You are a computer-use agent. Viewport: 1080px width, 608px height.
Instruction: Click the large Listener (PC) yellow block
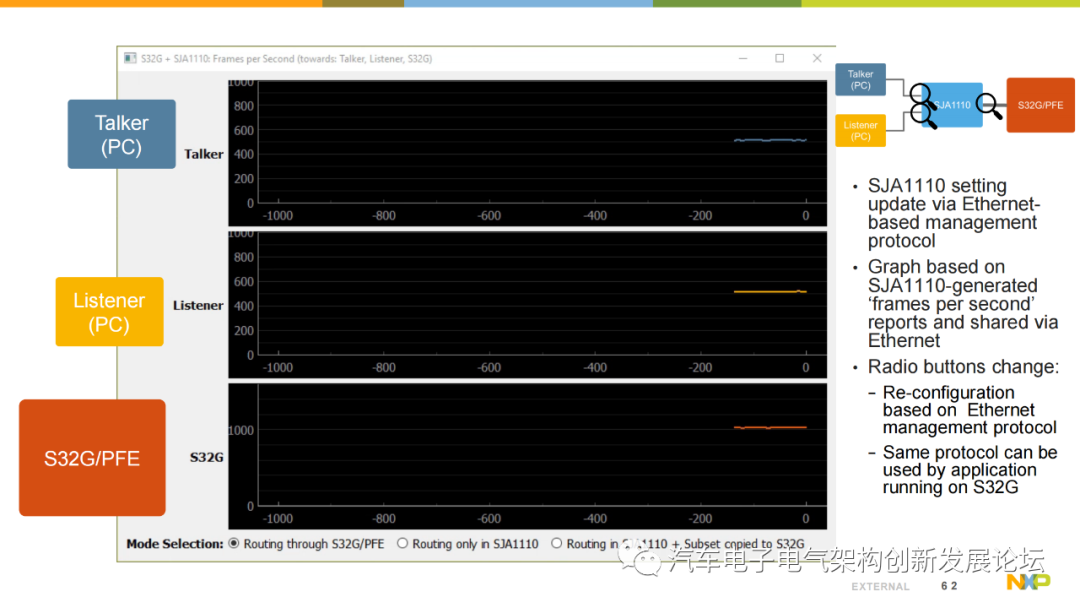[110, 312]
